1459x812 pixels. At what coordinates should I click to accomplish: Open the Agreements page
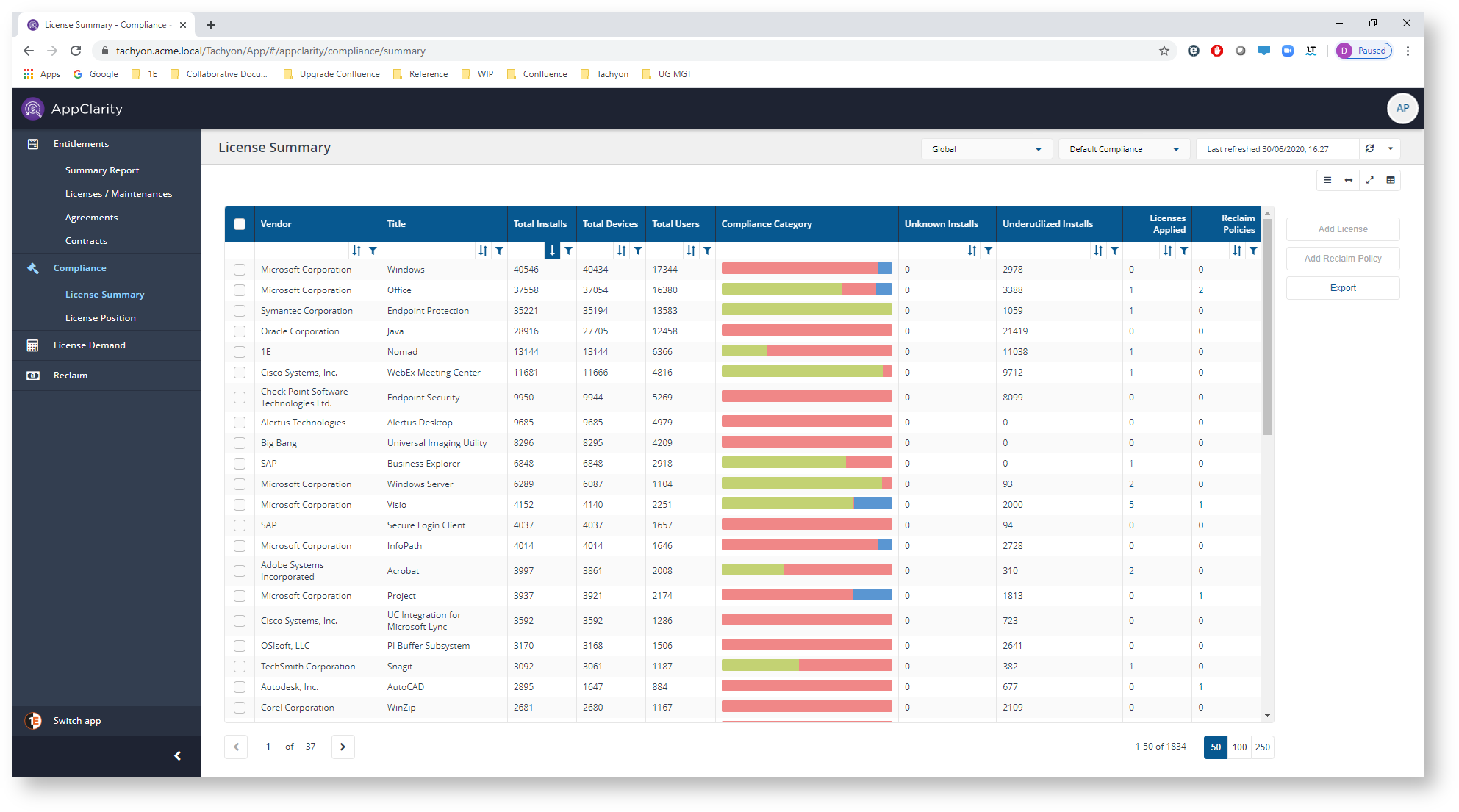pos(91,218)
